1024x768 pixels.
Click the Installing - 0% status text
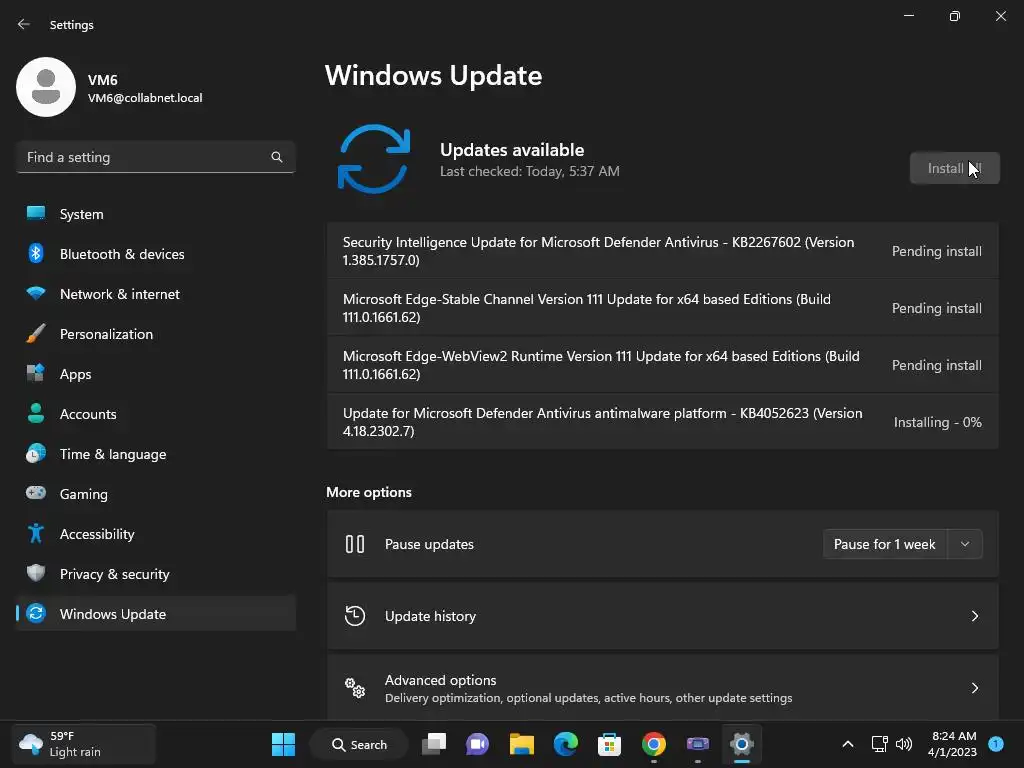point(937,422)
